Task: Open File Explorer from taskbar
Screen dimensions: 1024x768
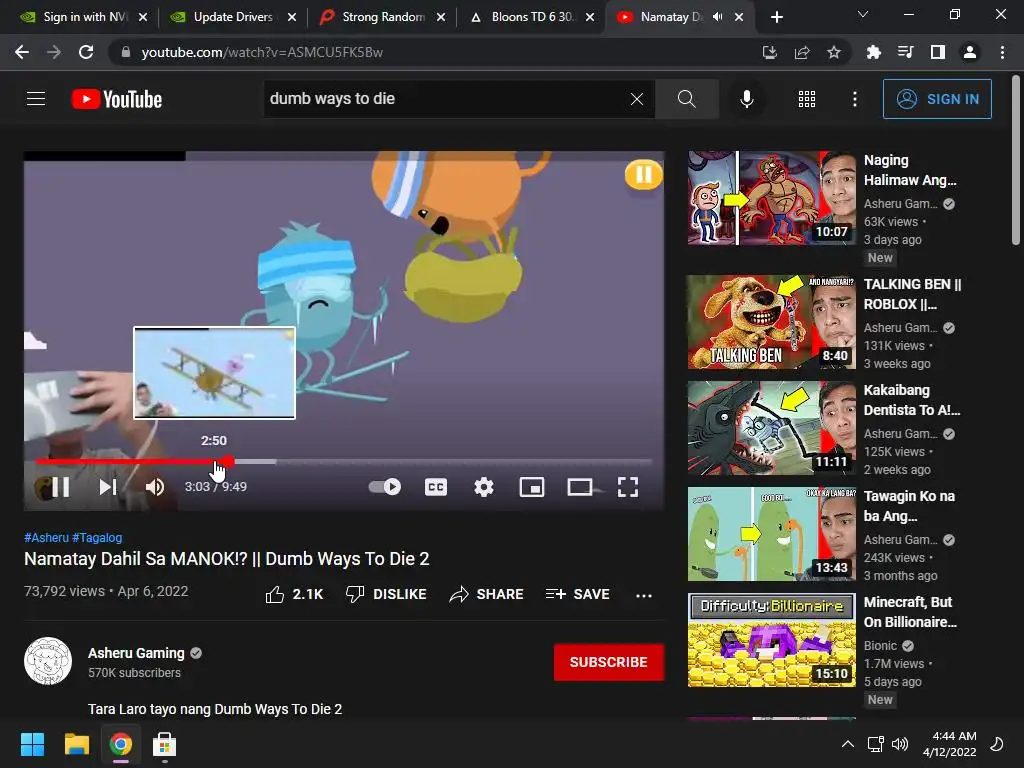Action: point(76,744)
